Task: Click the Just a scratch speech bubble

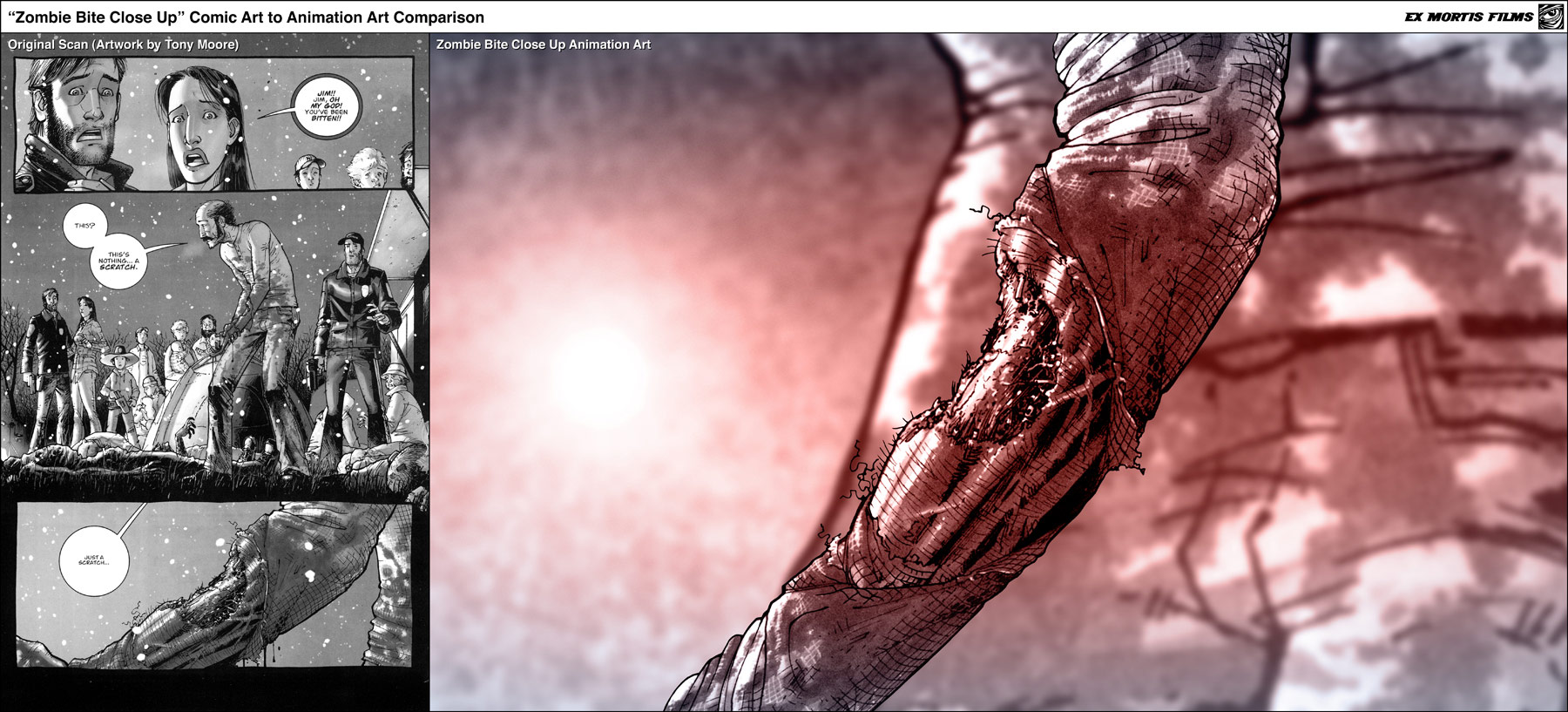Action: [x=94, y=559]
